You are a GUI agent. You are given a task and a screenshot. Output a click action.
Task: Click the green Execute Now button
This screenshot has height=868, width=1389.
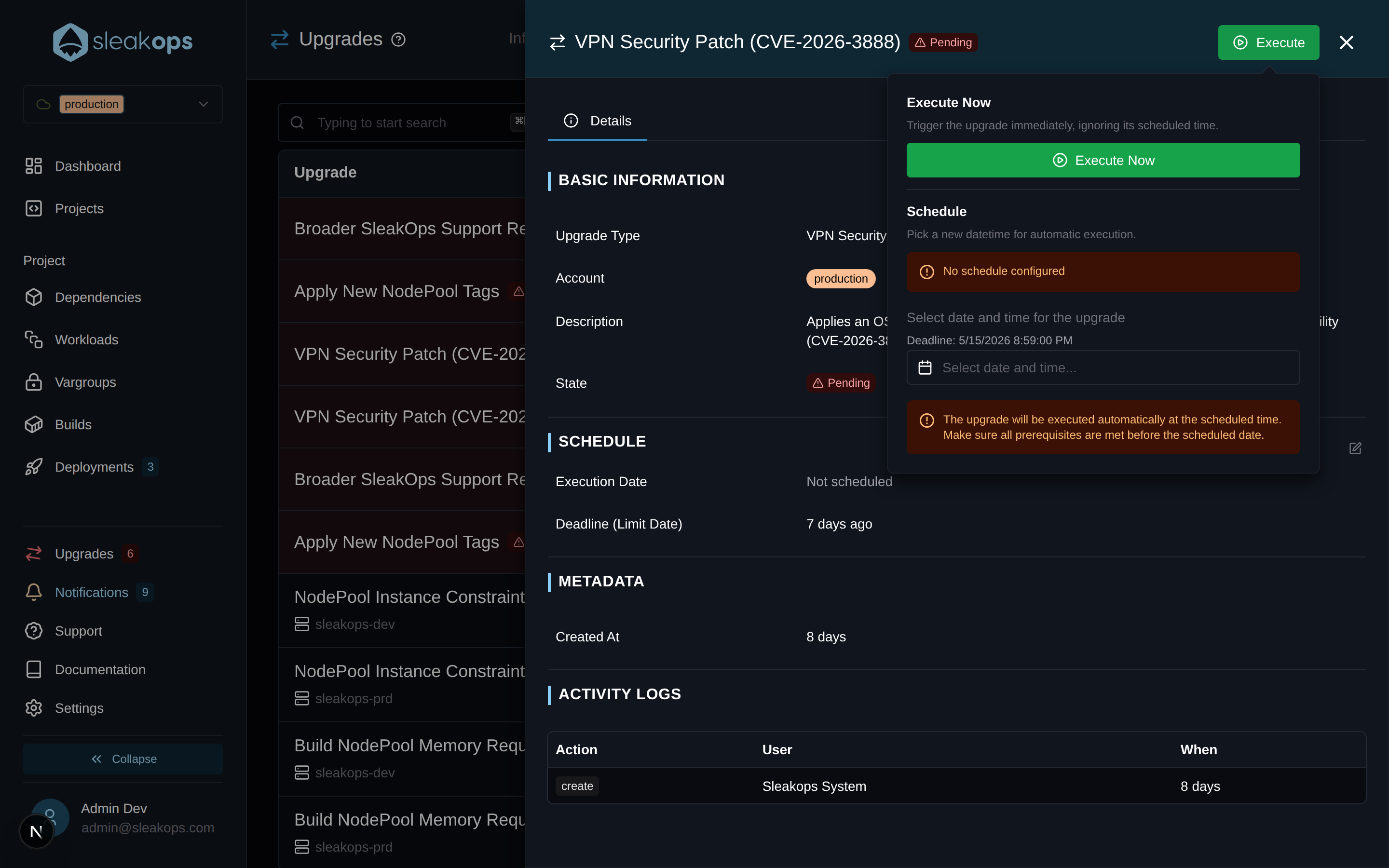click(1103, 160)
